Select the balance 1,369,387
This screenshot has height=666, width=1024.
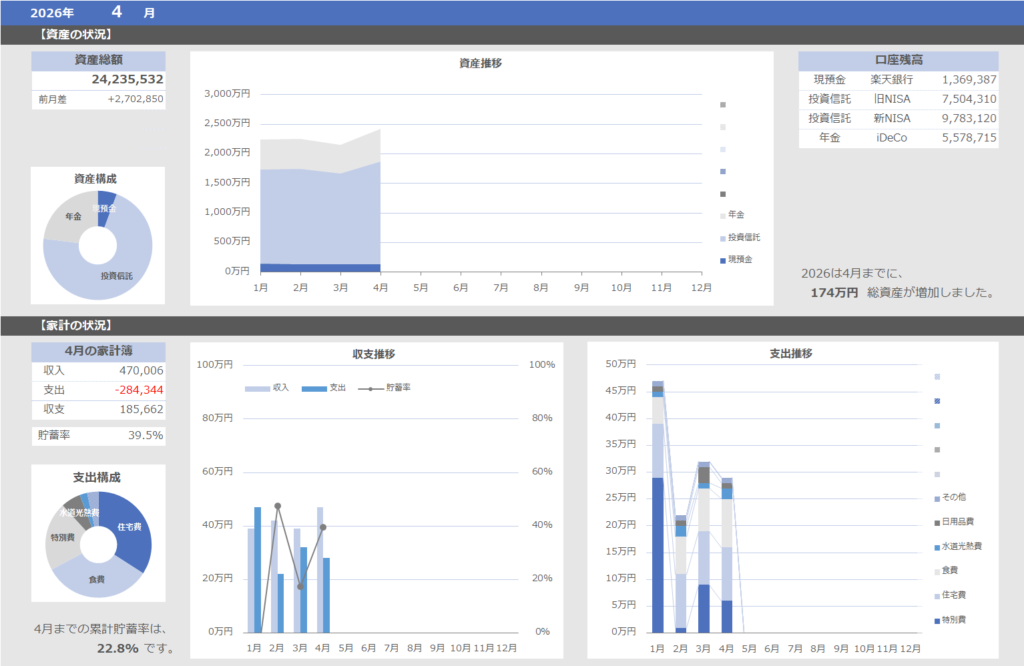click(969, 80)
